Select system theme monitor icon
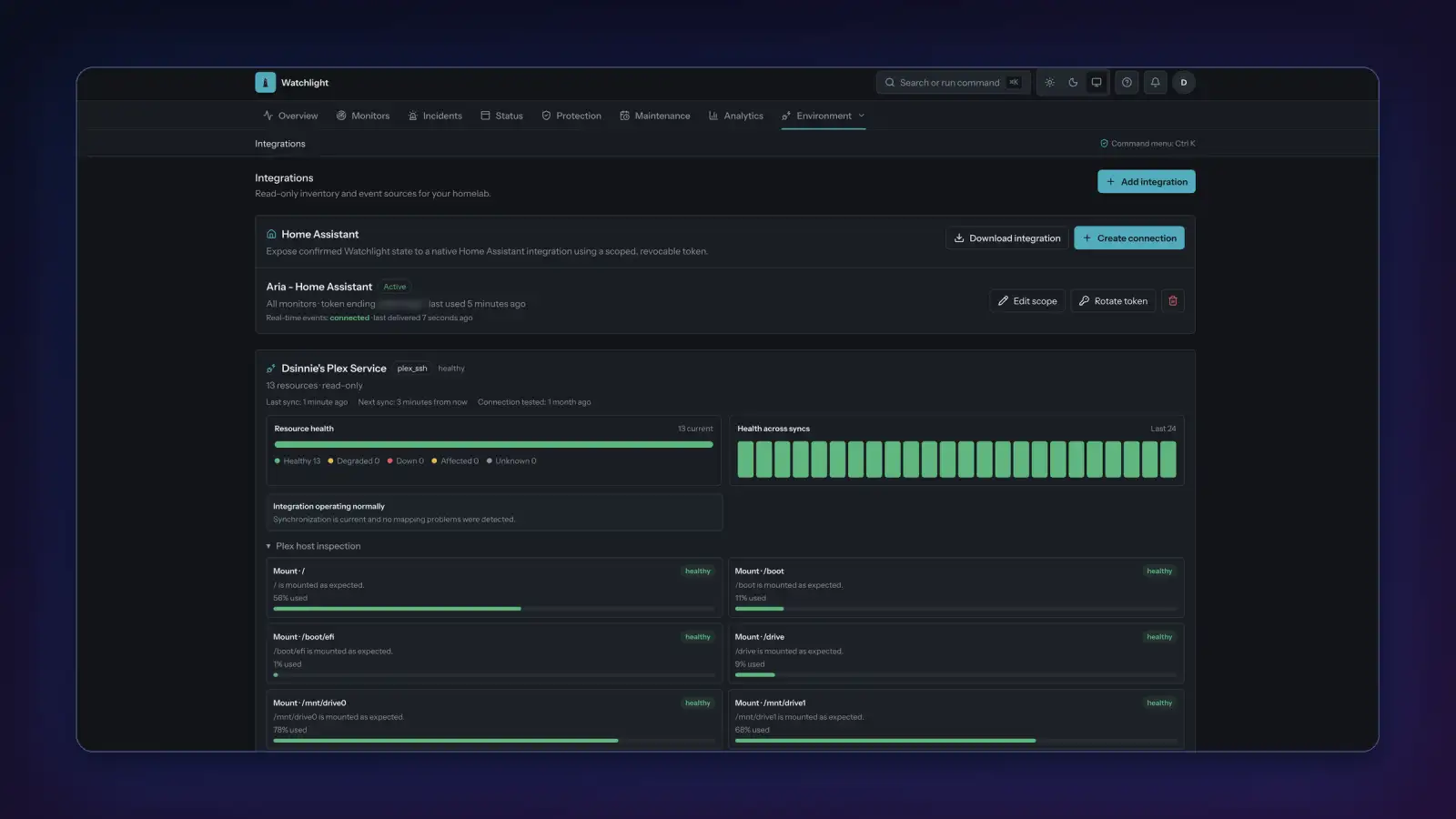The height and width of the screenshot is (819, 1456). [x=1097, y=82]
